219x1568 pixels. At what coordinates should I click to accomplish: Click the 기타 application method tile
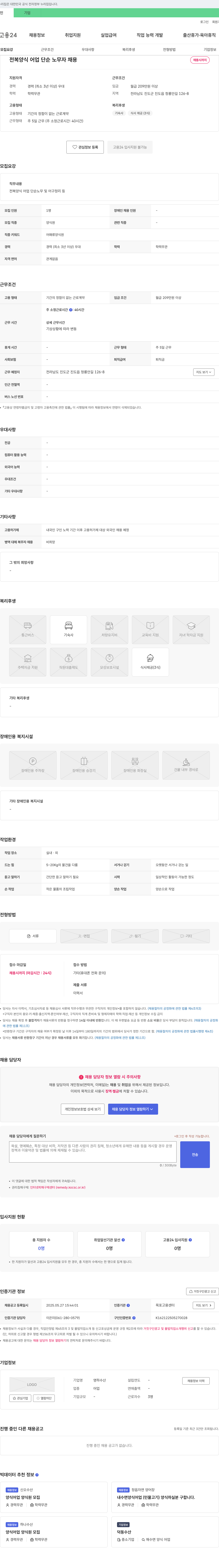(x=186, y=936)
